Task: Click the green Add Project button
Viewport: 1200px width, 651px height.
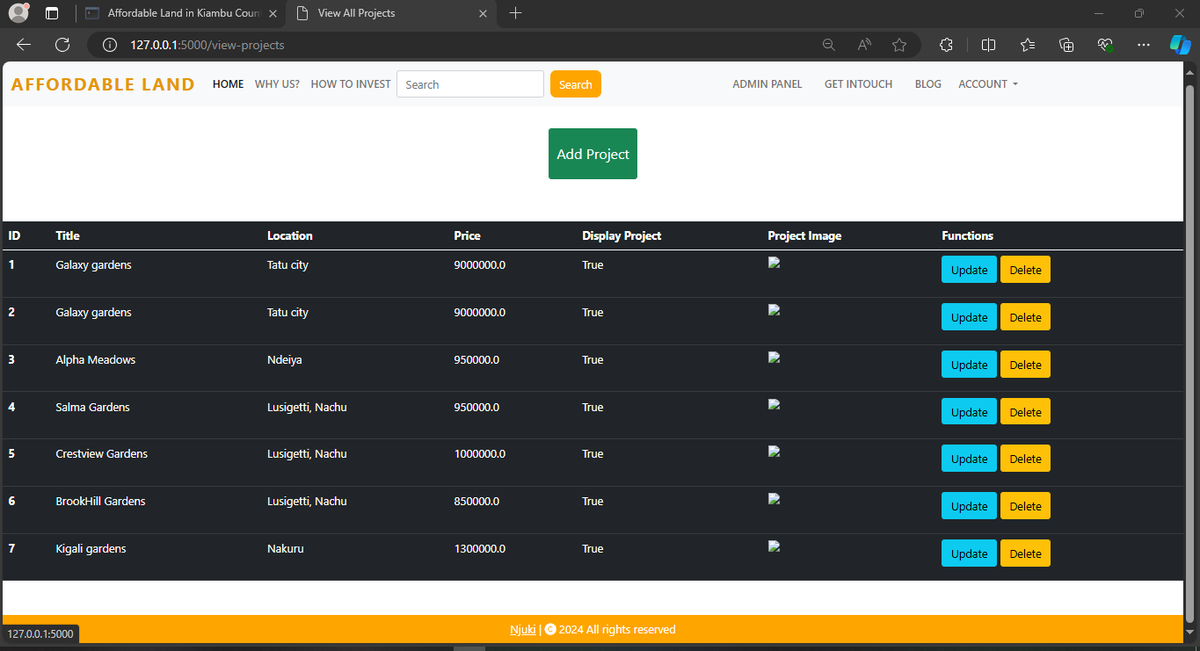Action: (593, 154)
